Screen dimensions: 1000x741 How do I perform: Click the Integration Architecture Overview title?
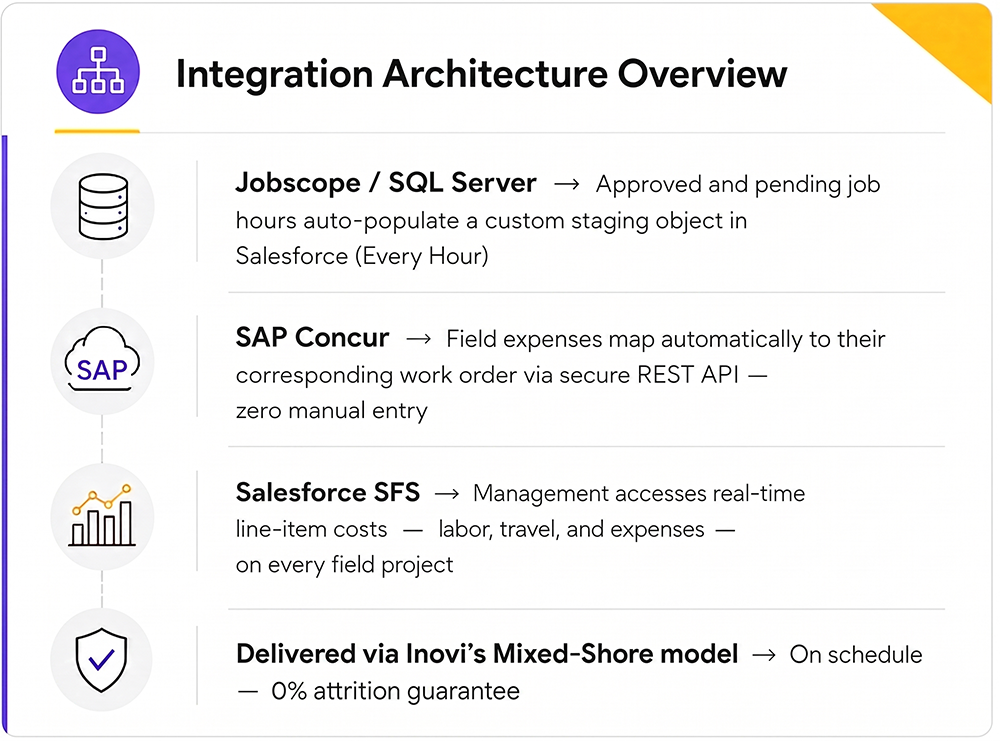tap(482, 74)
